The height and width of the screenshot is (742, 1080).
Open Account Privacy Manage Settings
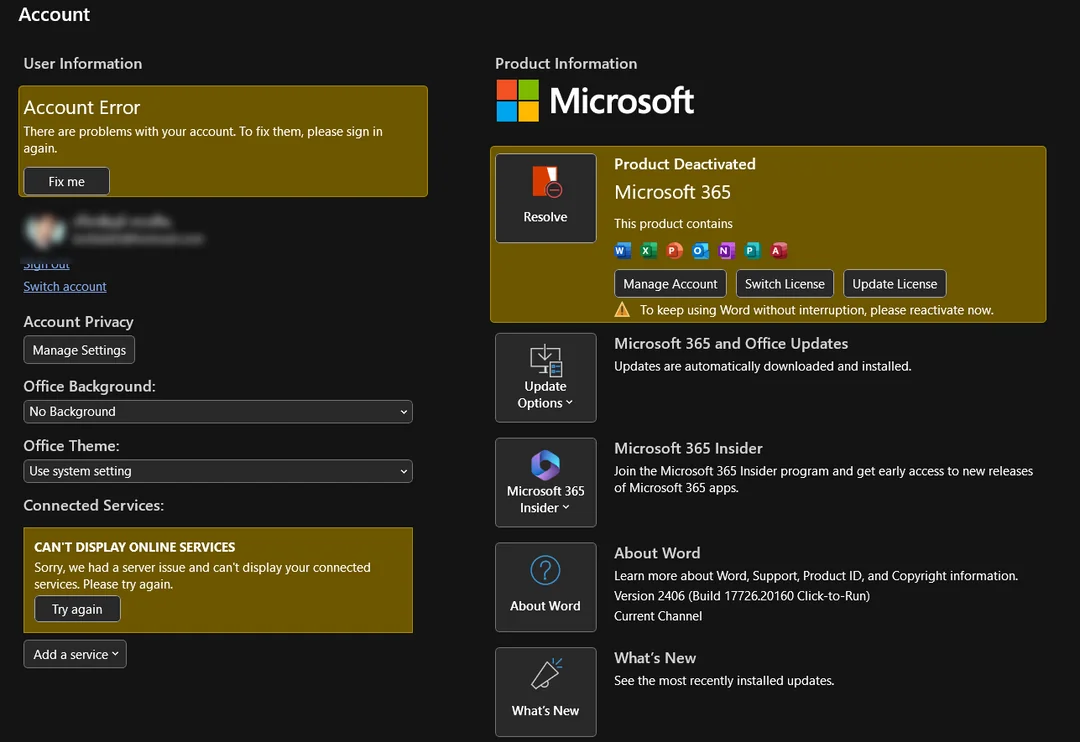(79, 350)
